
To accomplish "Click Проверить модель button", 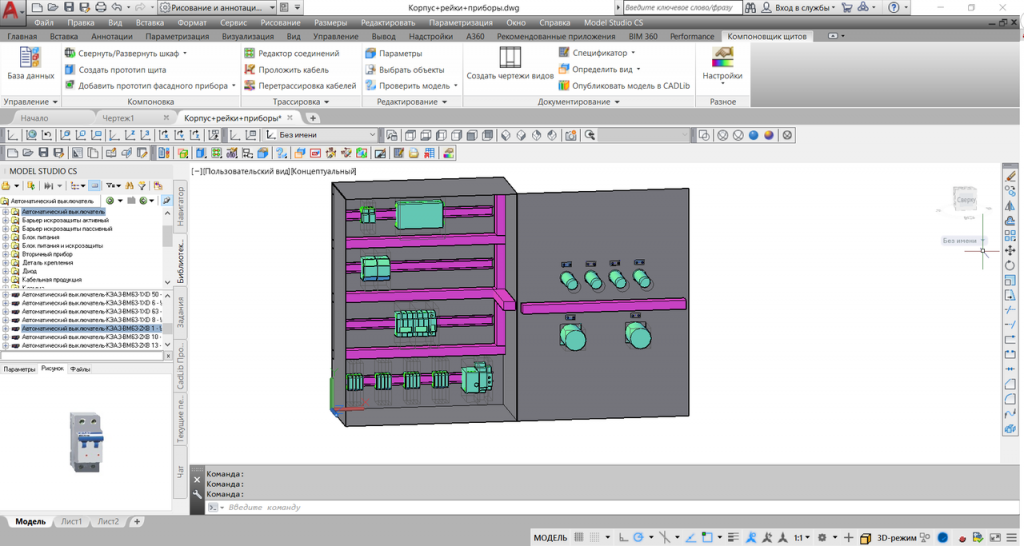I will click(x=411, y=86).
